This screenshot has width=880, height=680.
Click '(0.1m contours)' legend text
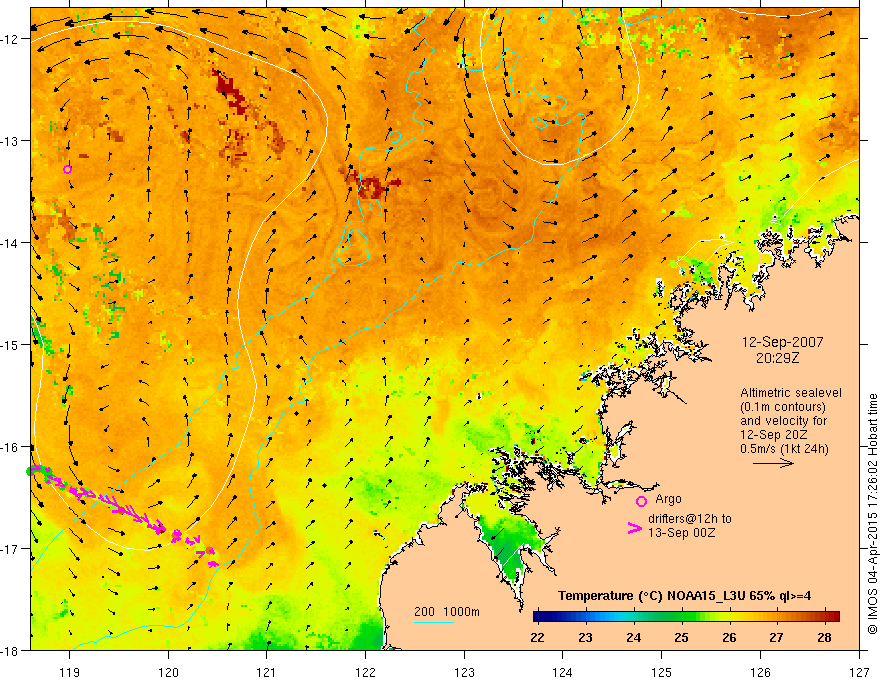tap(783, 407)
